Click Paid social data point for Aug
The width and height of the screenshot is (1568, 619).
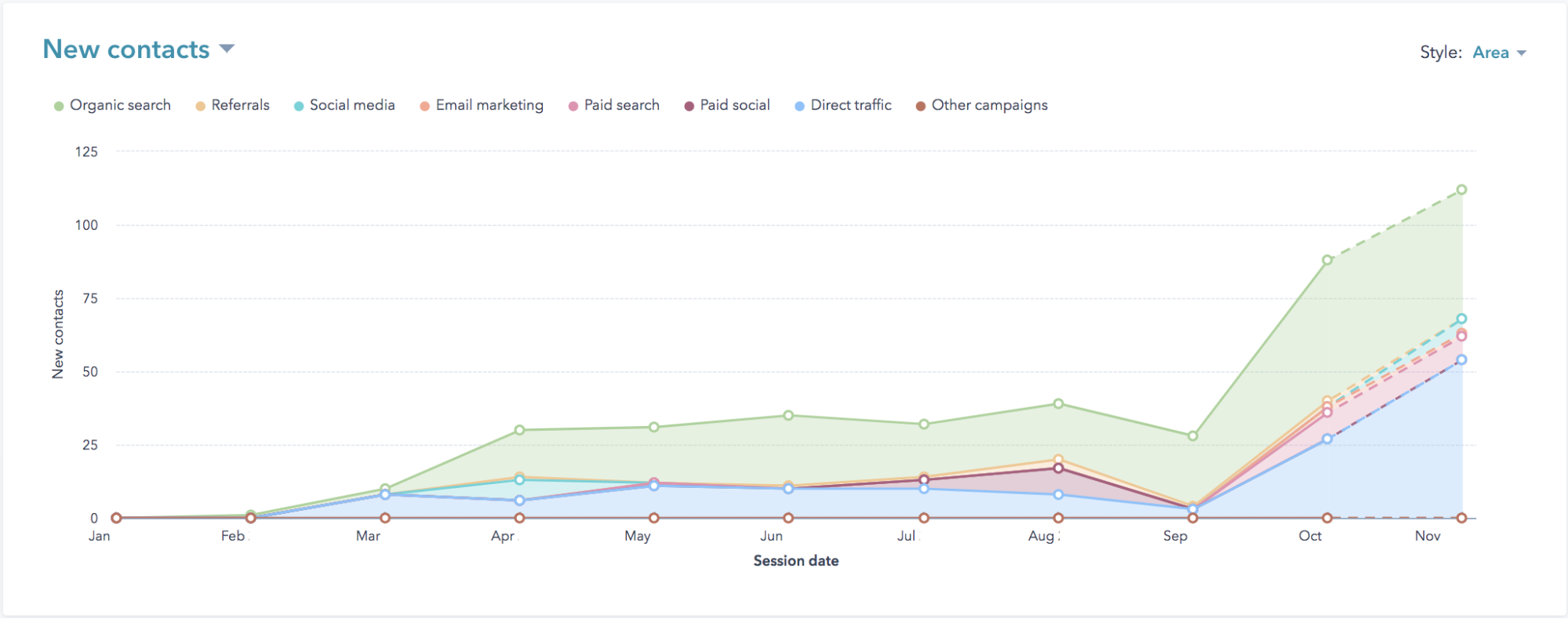pos(1058,468)
